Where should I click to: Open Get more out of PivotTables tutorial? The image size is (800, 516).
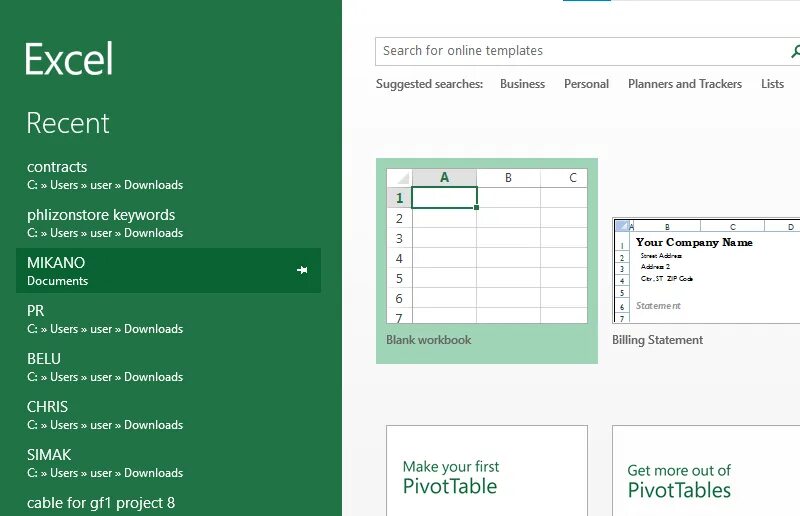pyautogui.click(x=706, y=471)
